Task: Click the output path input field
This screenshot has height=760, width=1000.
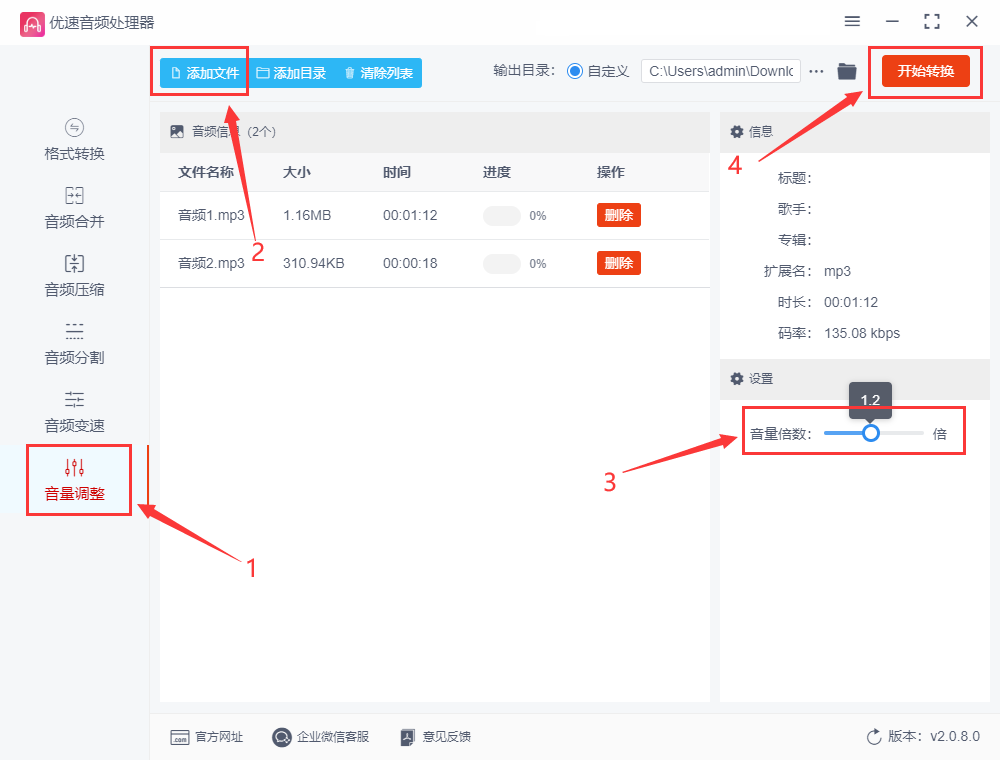Action: point(720,71)
